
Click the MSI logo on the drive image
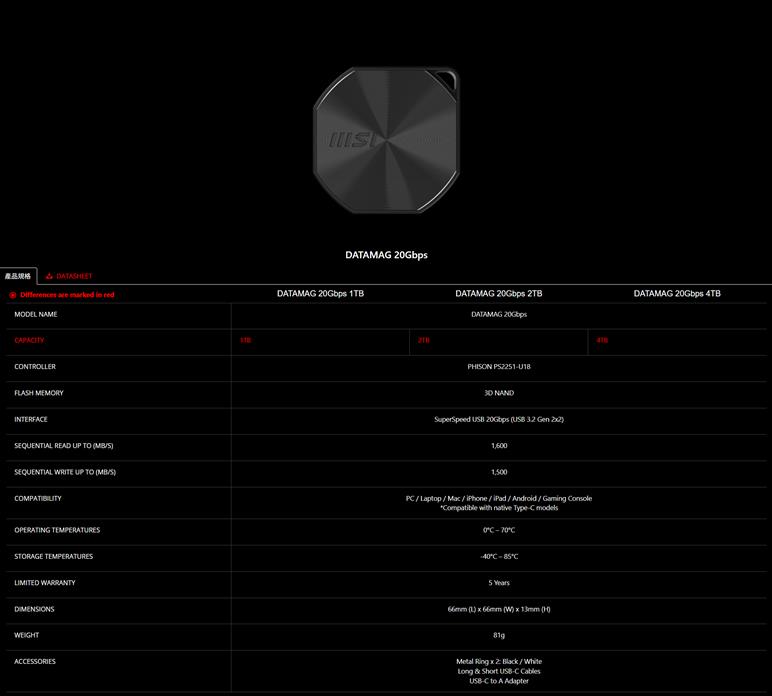tap(351, 140)
